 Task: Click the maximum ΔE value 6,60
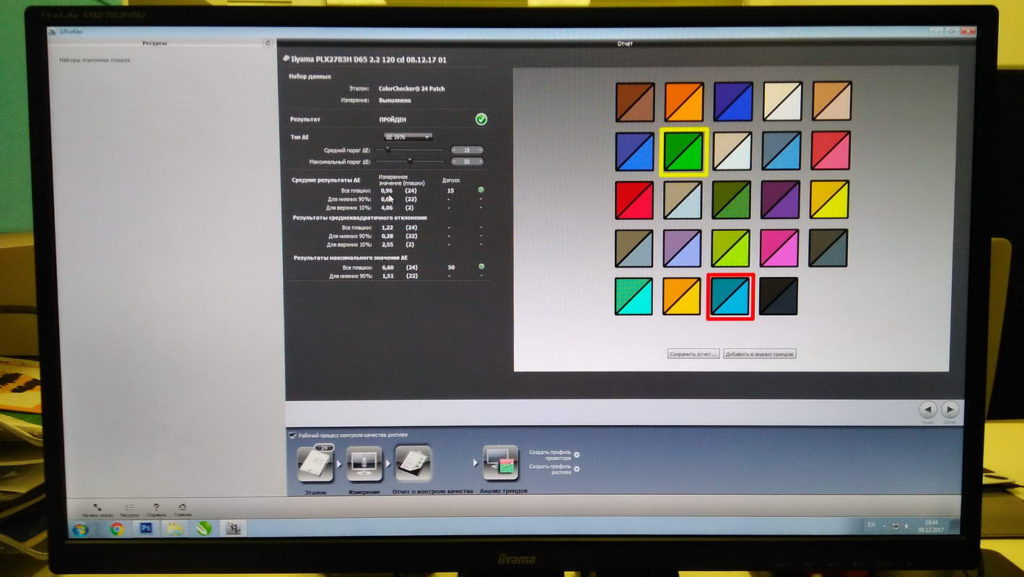point(387,268)
